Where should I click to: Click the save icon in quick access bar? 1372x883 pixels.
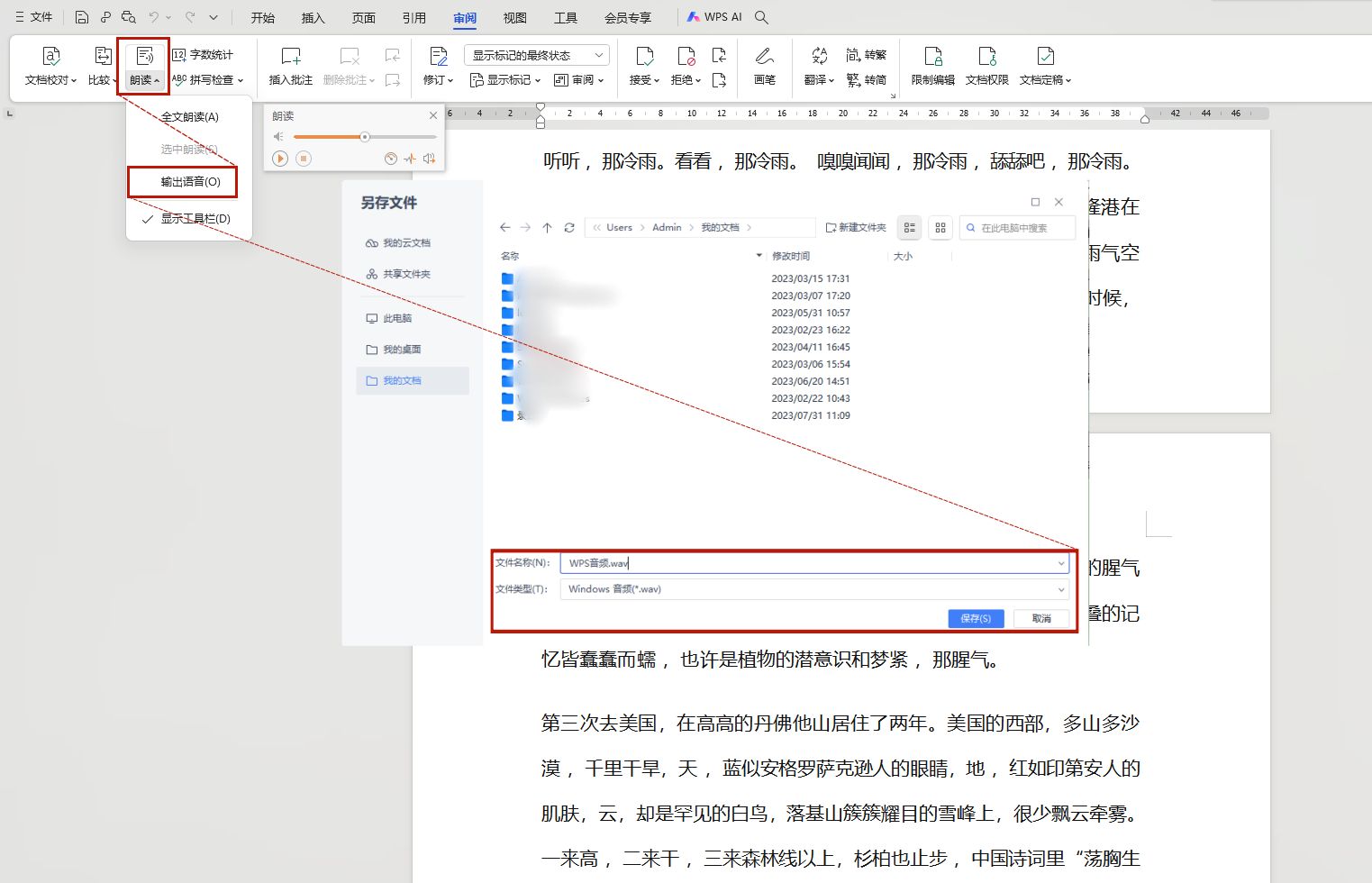pos(82,17)
